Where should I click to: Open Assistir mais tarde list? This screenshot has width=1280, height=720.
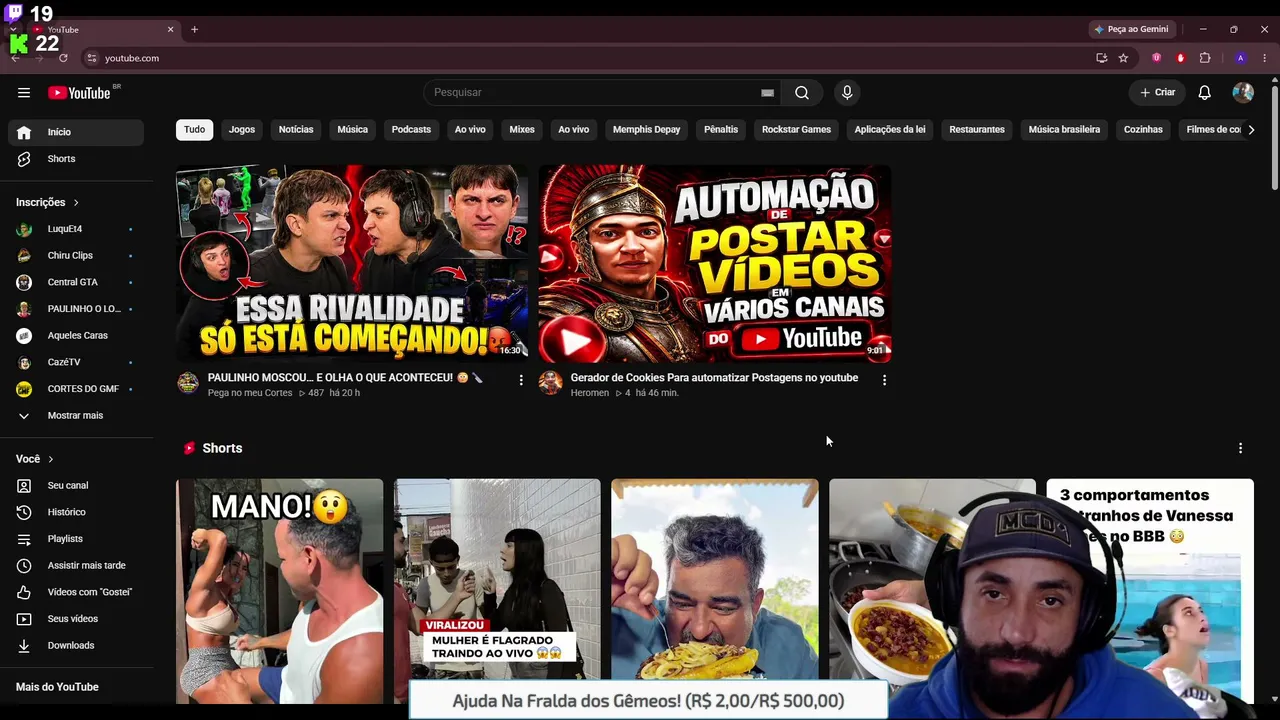76,566
